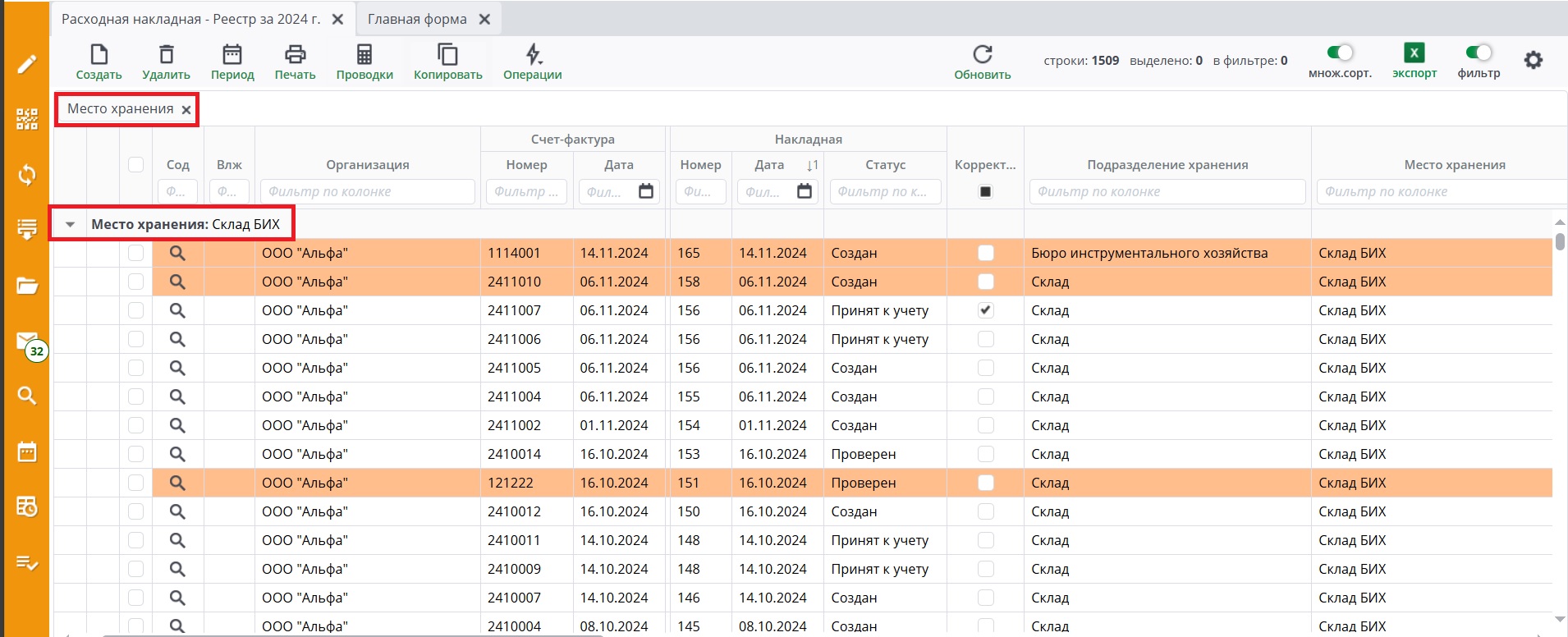Remove the Место хранения grouping chip
The image size is (1568, 637).
pyautogui.click(x=186, y=110)
